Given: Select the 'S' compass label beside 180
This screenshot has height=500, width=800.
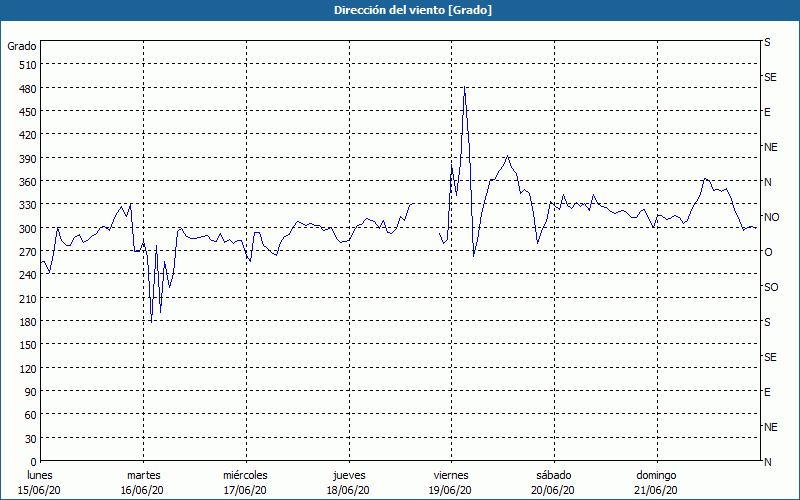Looking at the screenshot, I should pos(767,322).
